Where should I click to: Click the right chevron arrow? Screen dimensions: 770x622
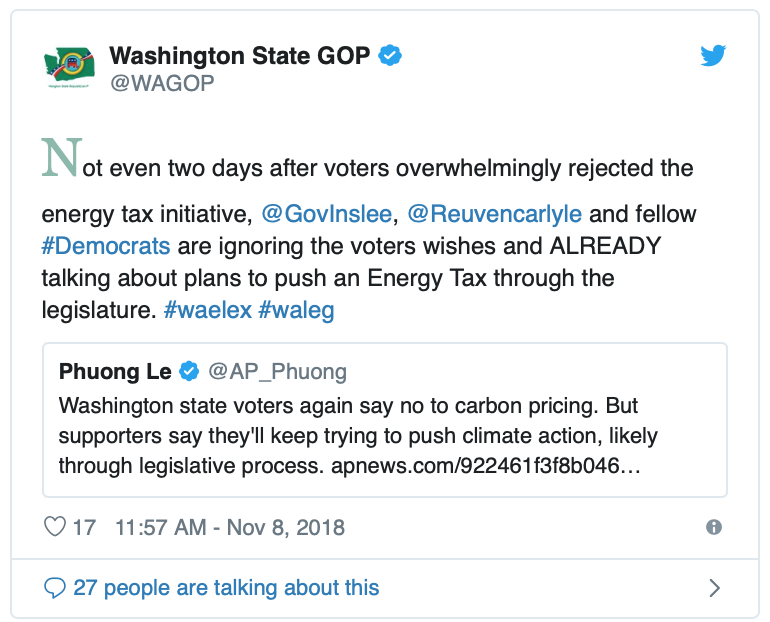(715, 588)
